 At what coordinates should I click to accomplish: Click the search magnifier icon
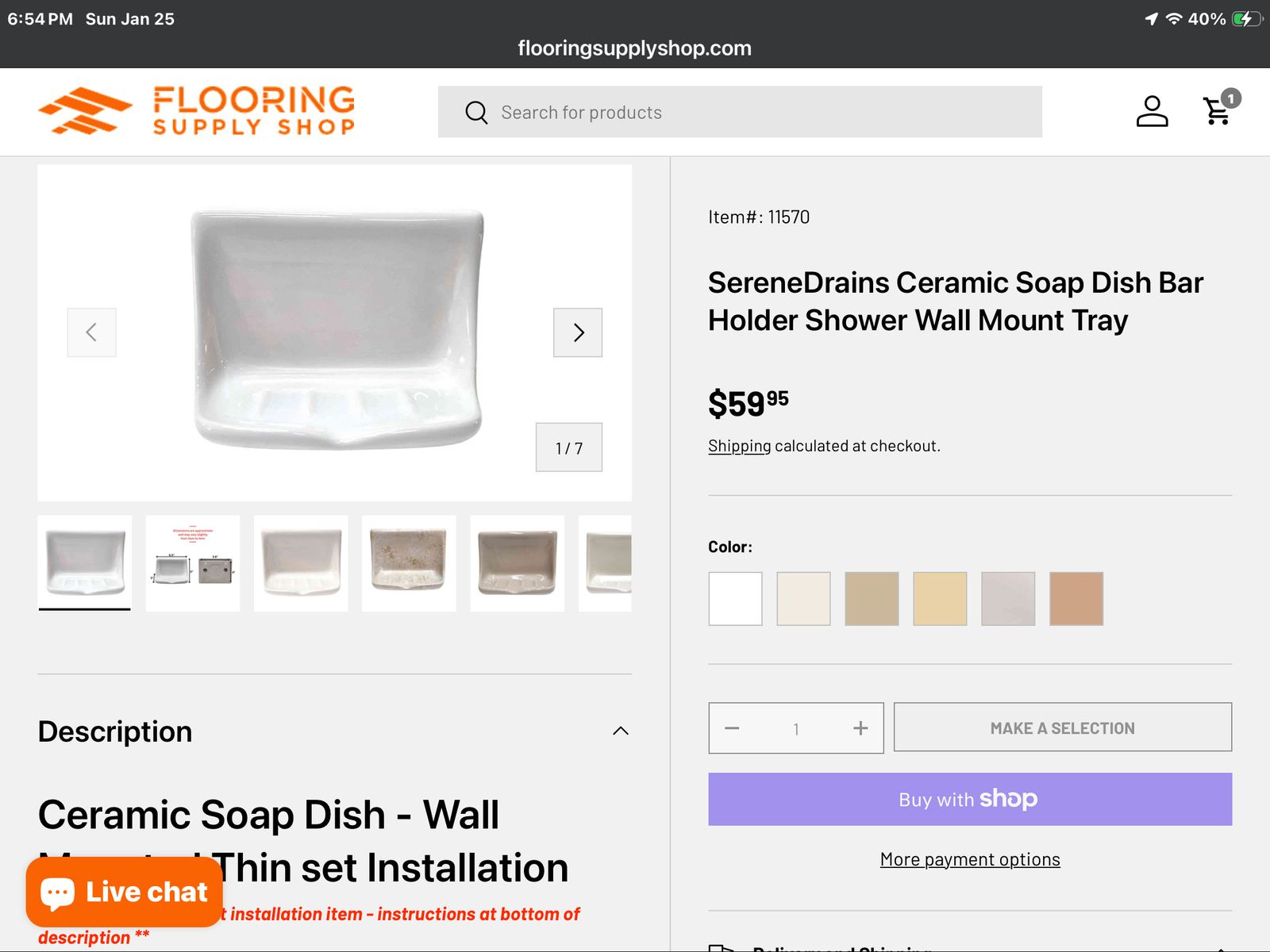point(476,113)
